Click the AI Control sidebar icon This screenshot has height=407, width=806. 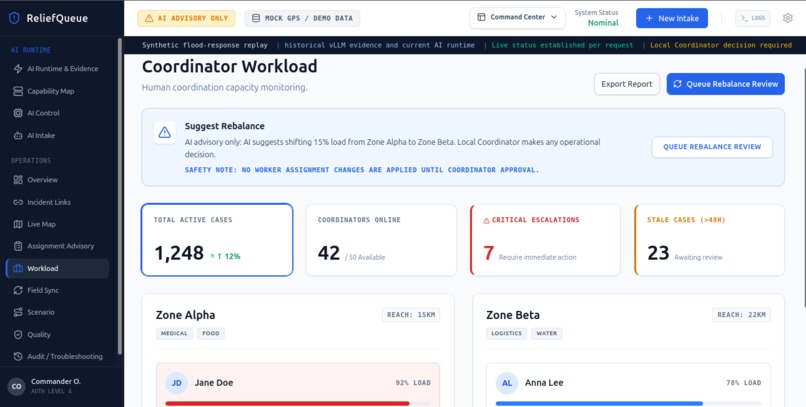point(18,113)
